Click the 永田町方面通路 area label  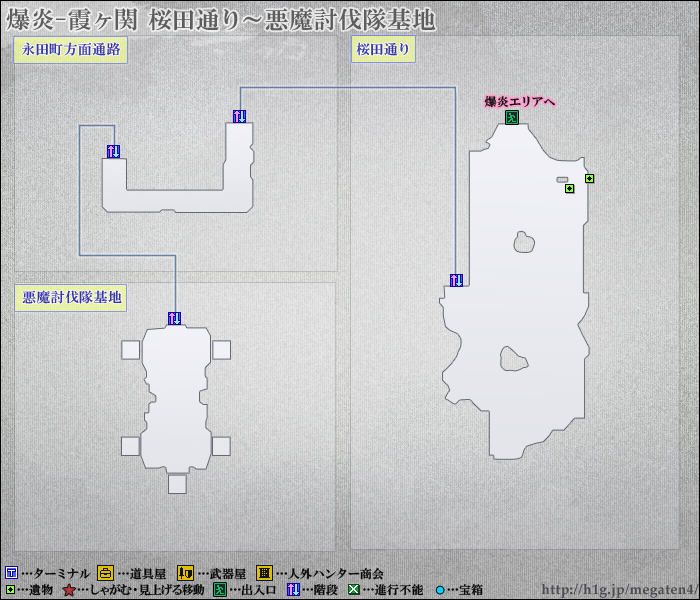click(x=70, y=50)
